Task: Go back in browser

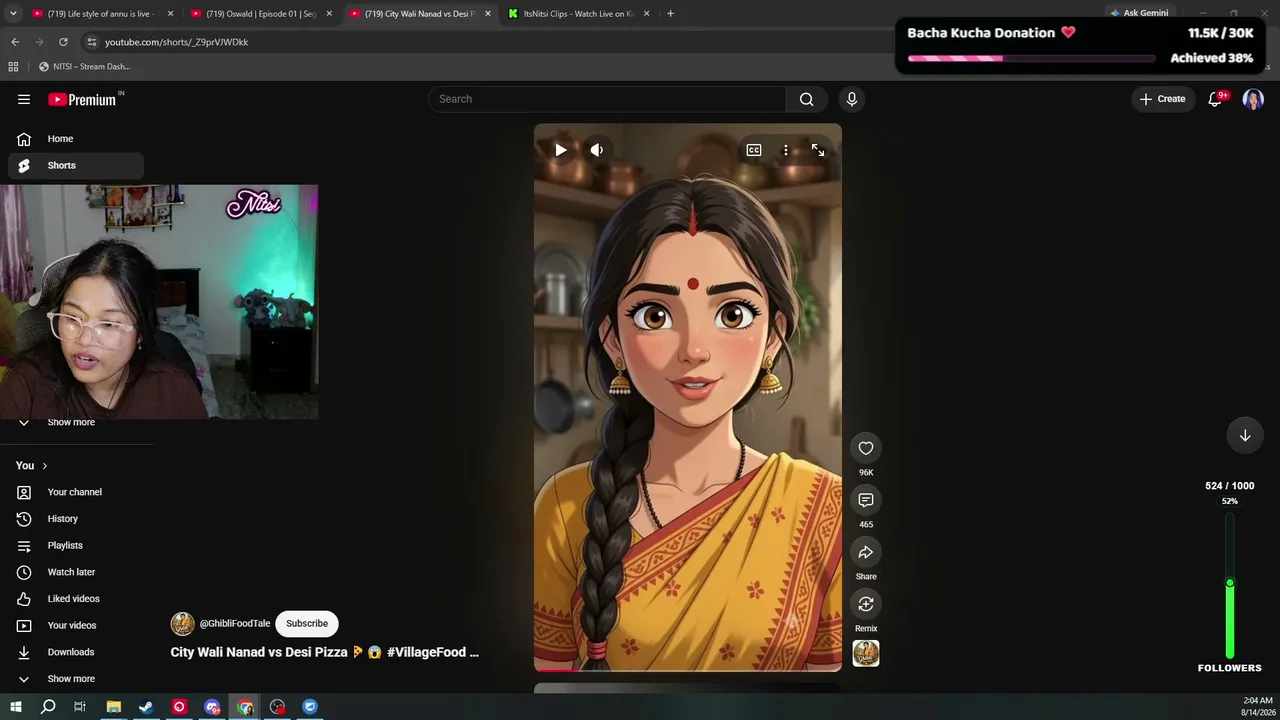Action: coord(15,42)
